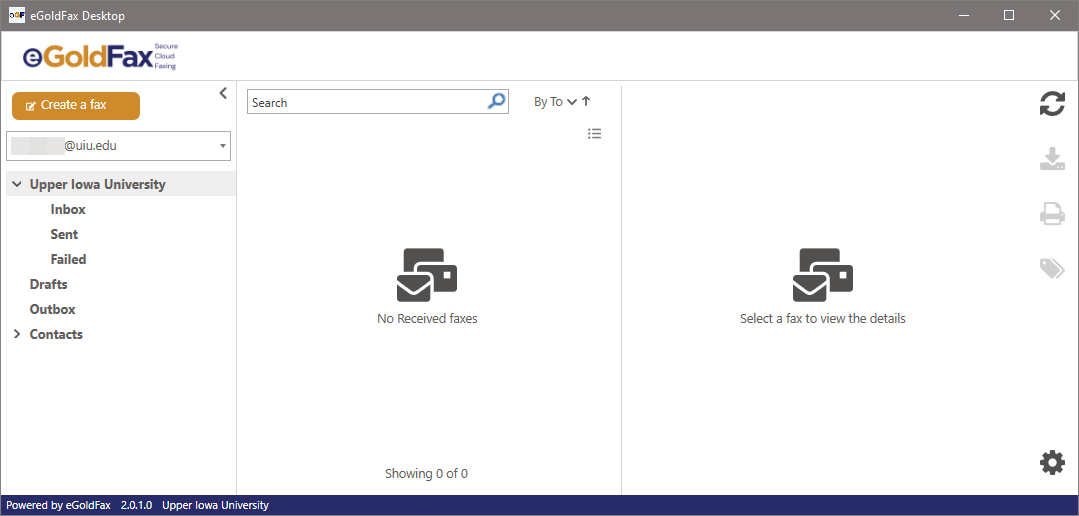Viewport: 1079px width, 516px height.
Task: Click the search magnifier icon
Action: click(x=496, y=102)
